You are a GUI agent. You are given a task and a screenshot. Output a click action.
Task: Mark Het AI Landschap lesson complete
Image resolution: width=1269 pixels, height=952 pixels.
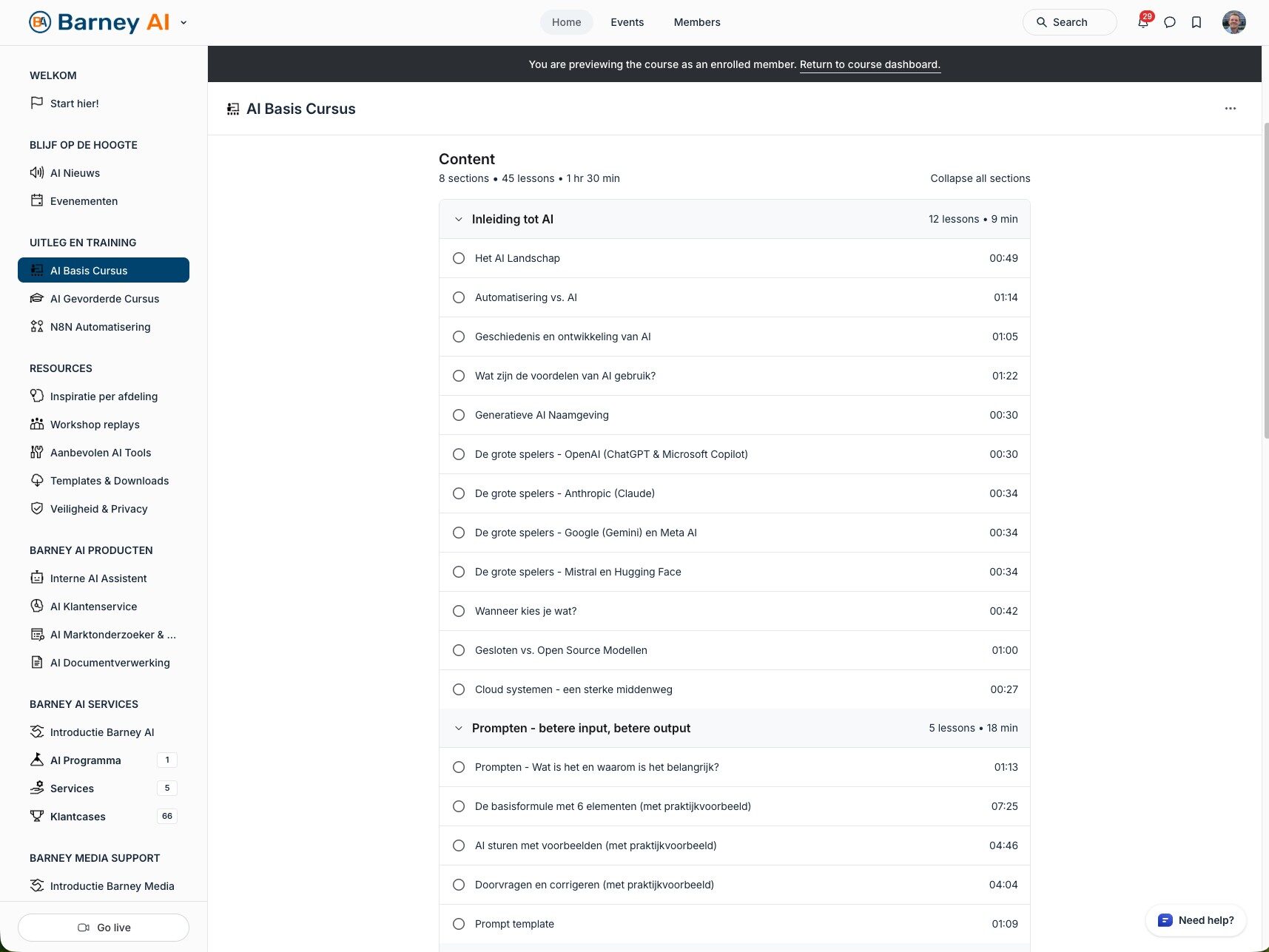459,258
